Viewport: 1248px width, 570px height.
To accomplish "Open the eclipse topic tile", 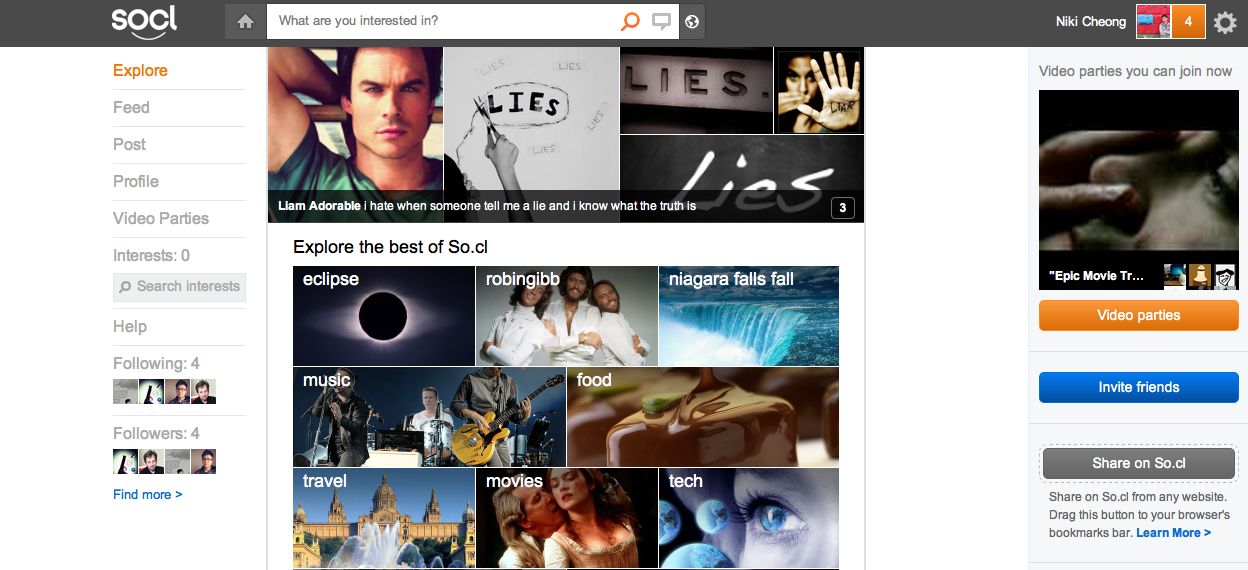I will tap(383, 316).
